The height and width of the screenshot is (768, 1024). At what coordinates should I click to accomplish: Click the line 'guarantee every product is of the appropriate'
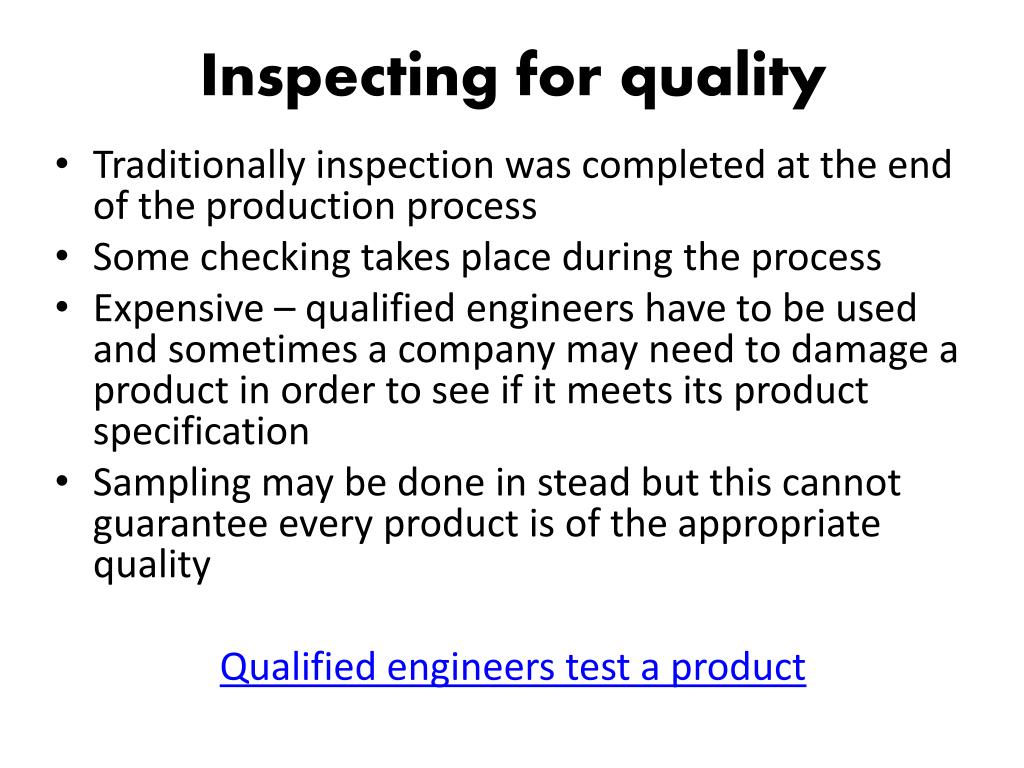point(487,524)
